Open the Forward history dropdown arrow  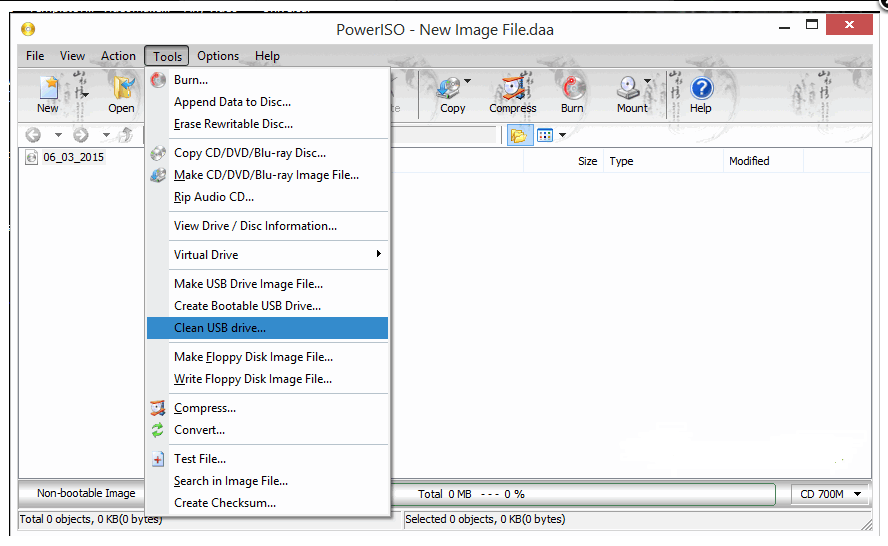pos(106,135)
